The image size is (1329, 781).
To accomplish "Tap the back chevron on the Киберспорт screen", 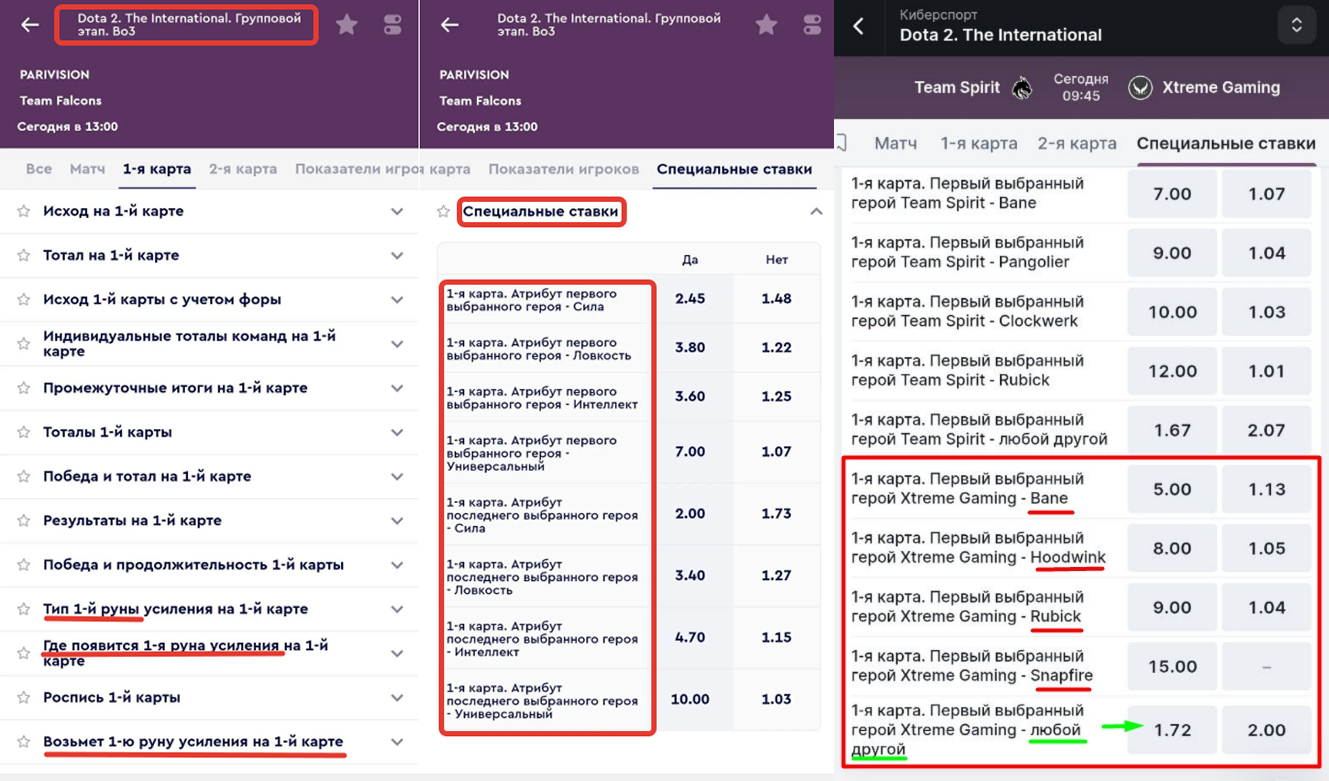I will pyautogui.click(x=858, y=27).
